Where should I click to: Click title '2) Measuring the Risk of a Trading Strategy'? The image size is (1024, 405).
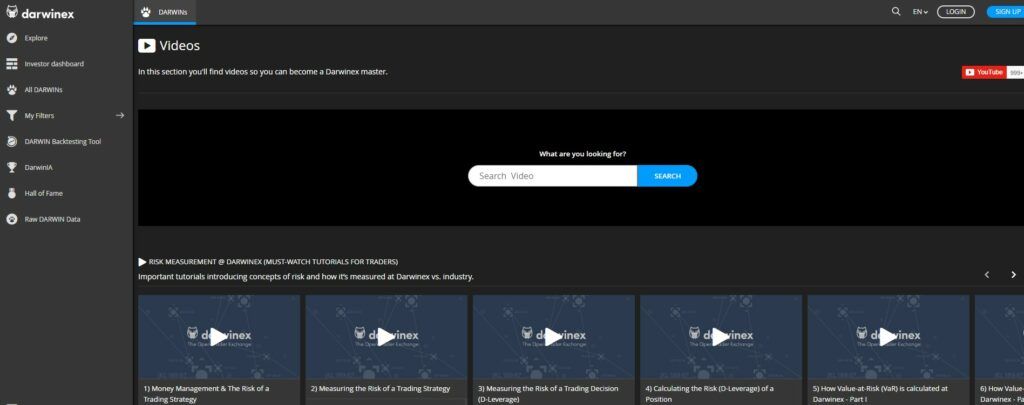pyautogui.click(x=380, y=389)
